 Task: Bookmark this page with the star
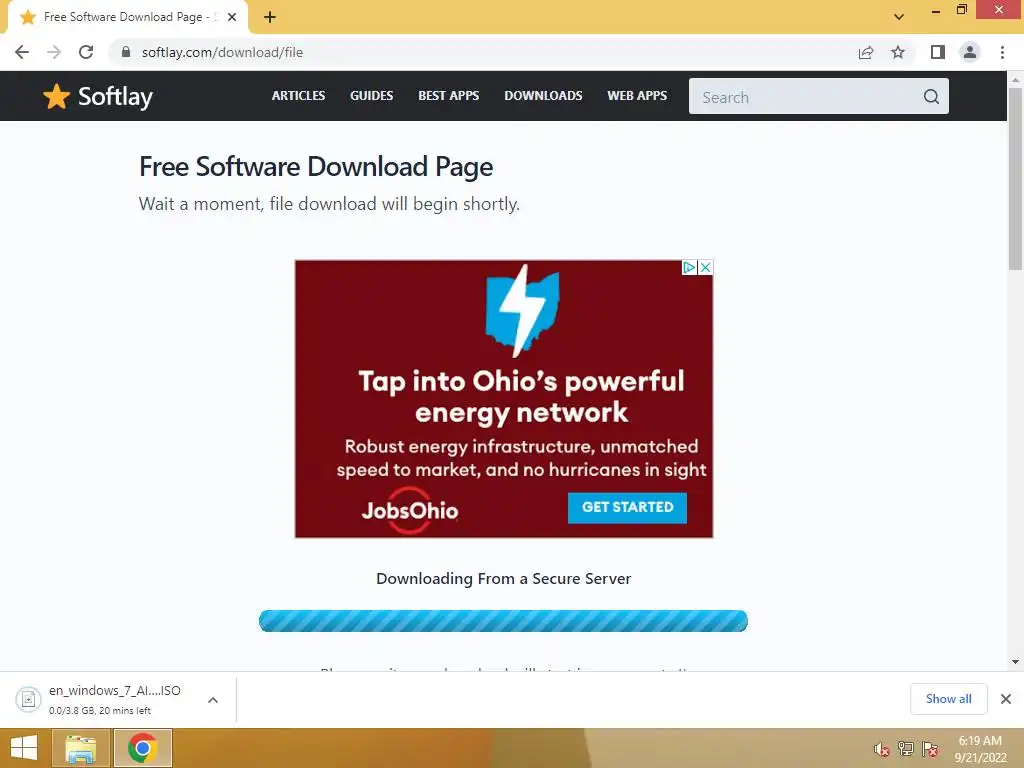pos(898,52)
